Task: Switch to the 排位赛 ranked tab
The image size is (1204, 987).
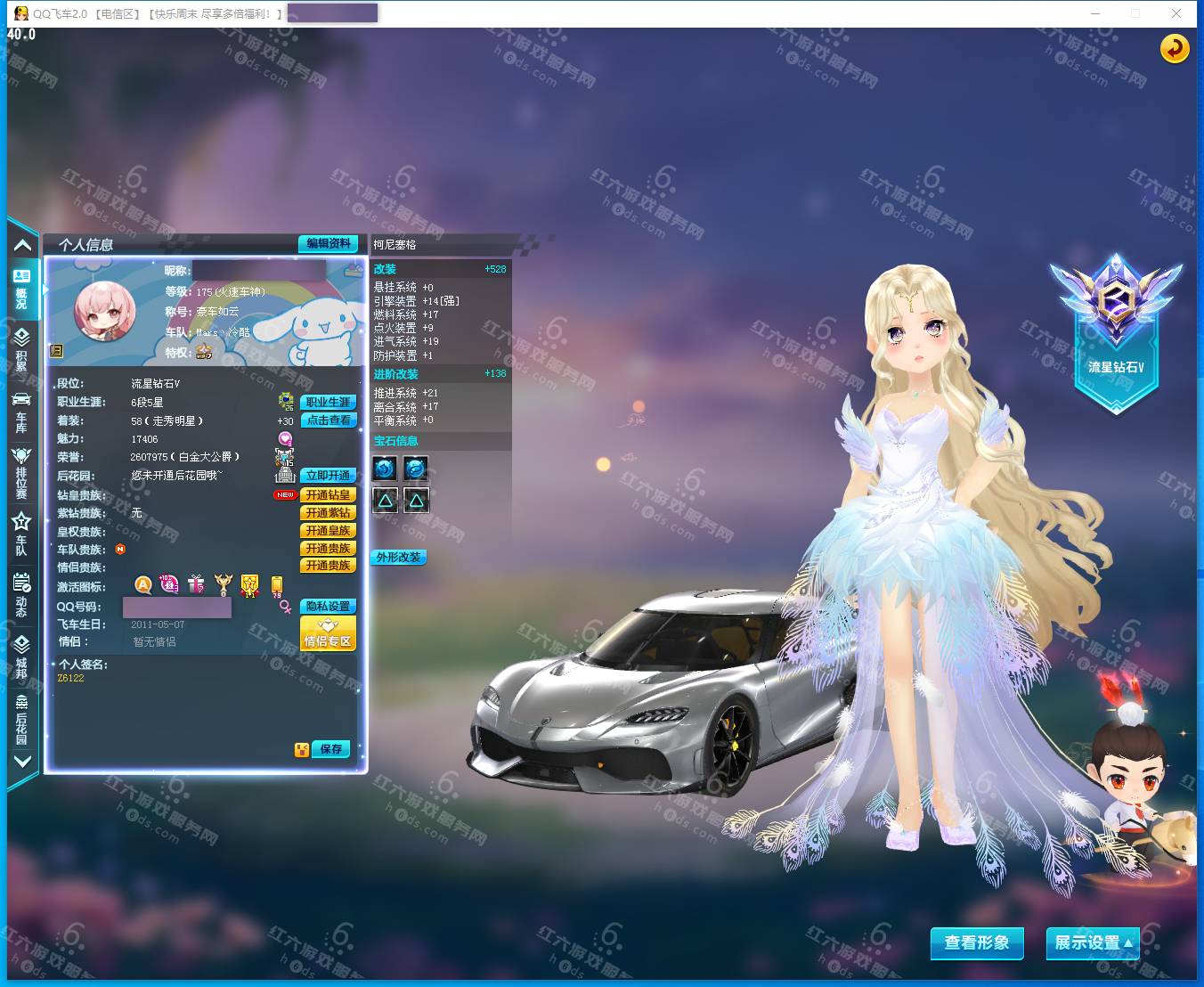Action: click(21, 472)
